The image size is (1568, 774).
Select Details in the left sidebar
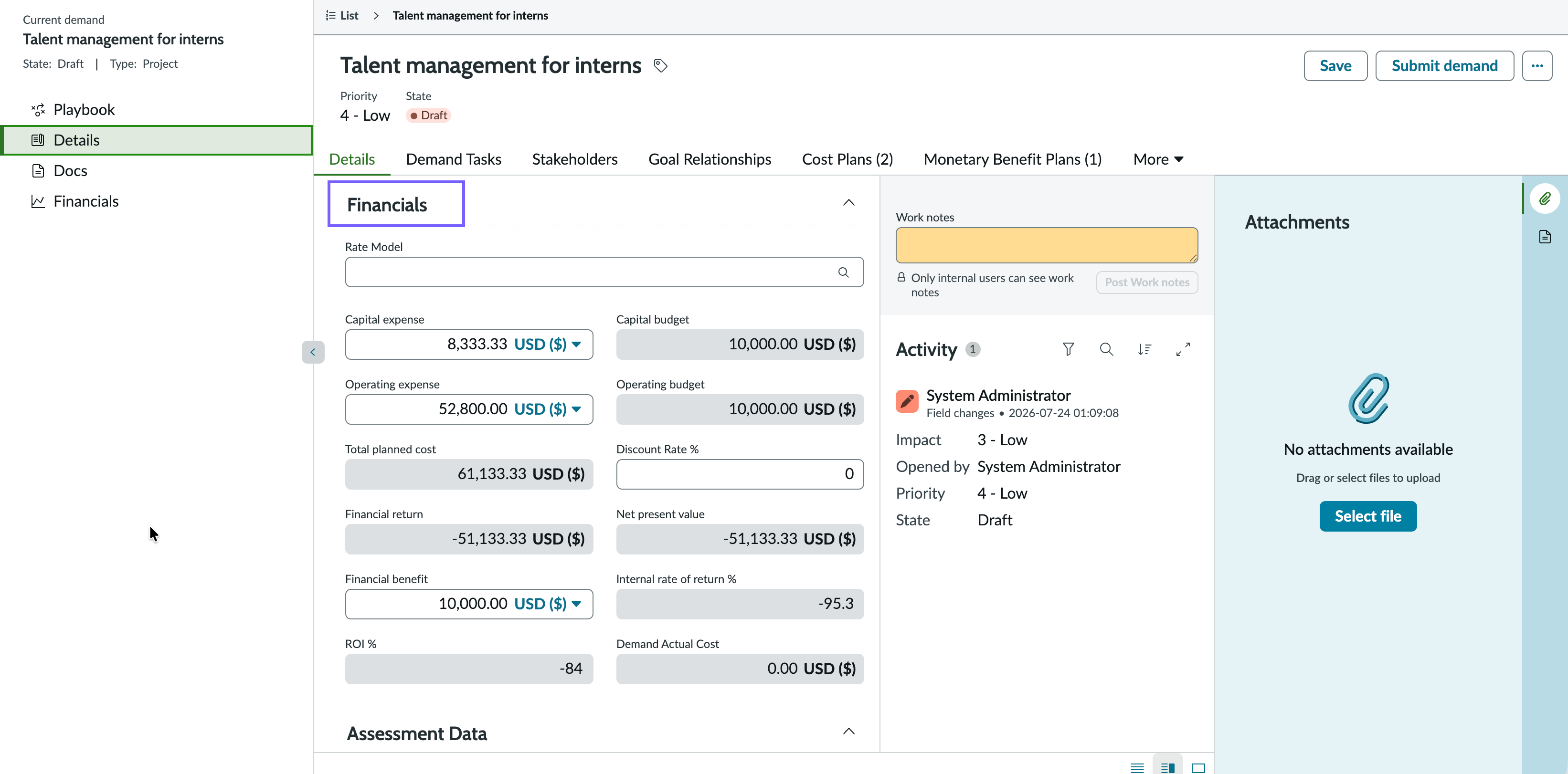(x=157, y=140)
